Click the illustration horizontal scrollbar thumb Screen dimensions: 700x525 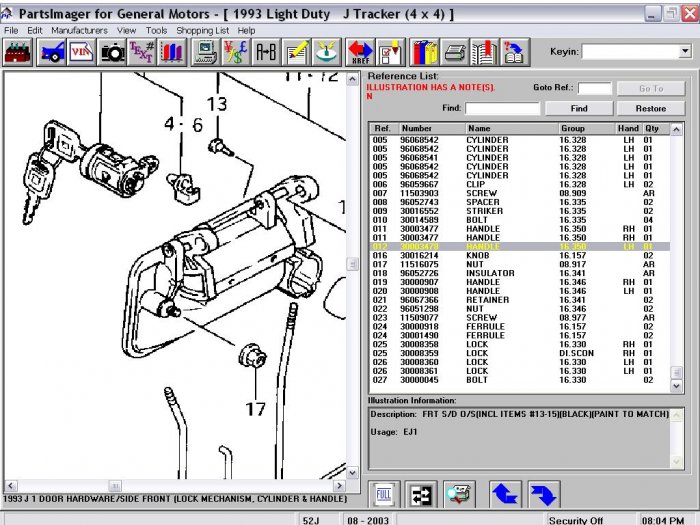pyautogui.click(x=115, y=486)
